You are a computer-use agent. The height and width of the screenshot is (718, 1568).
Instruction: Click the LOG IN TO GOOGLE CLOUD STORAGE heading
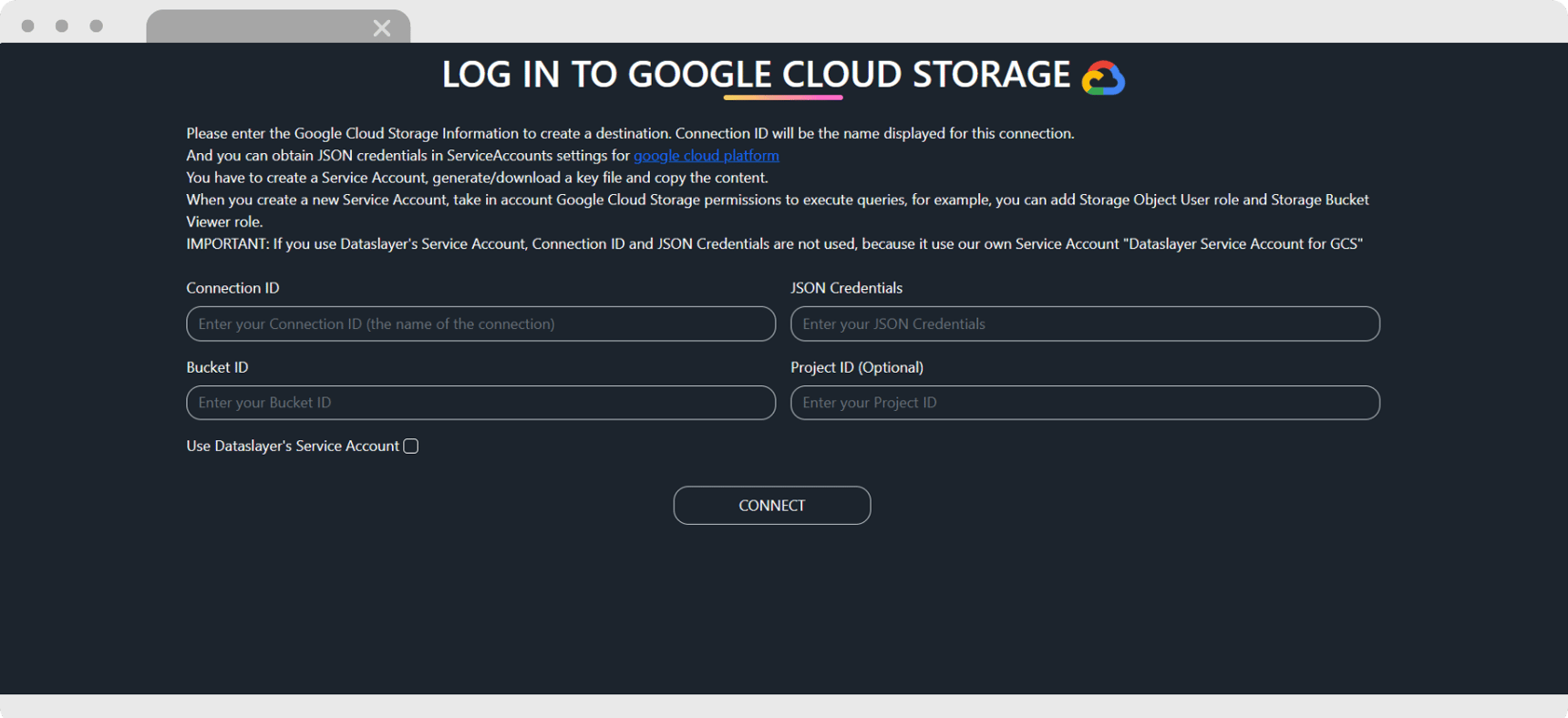756,75
